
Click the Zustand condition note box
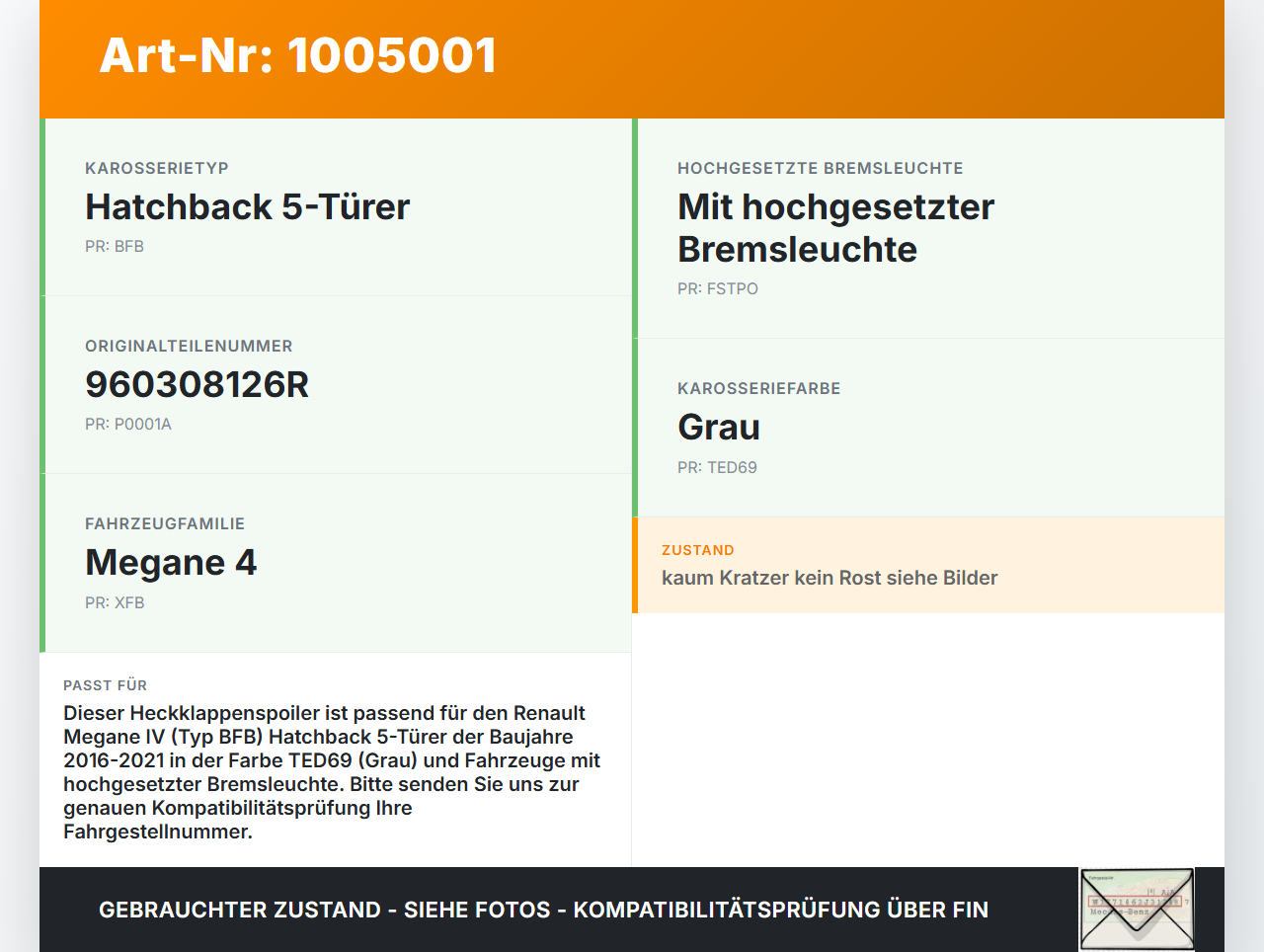(928, 565)
